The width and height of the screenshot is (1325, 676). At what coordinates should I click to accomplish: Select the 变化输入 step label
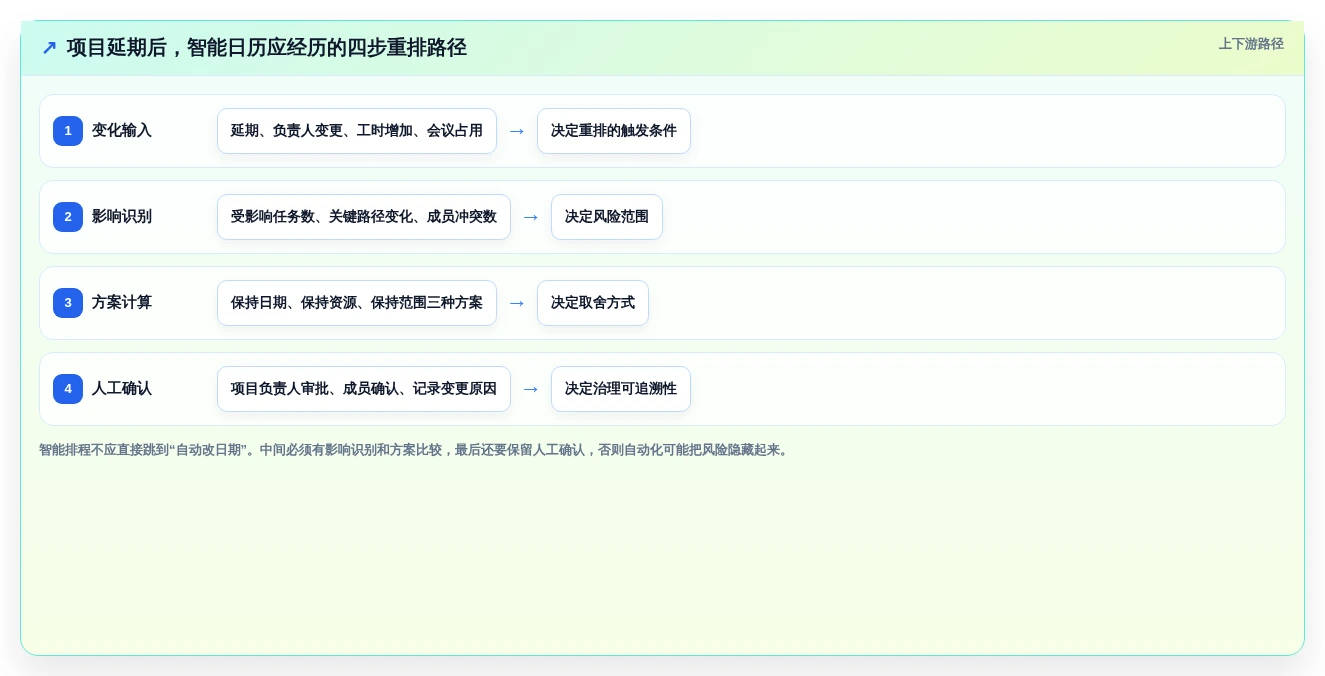122,131
